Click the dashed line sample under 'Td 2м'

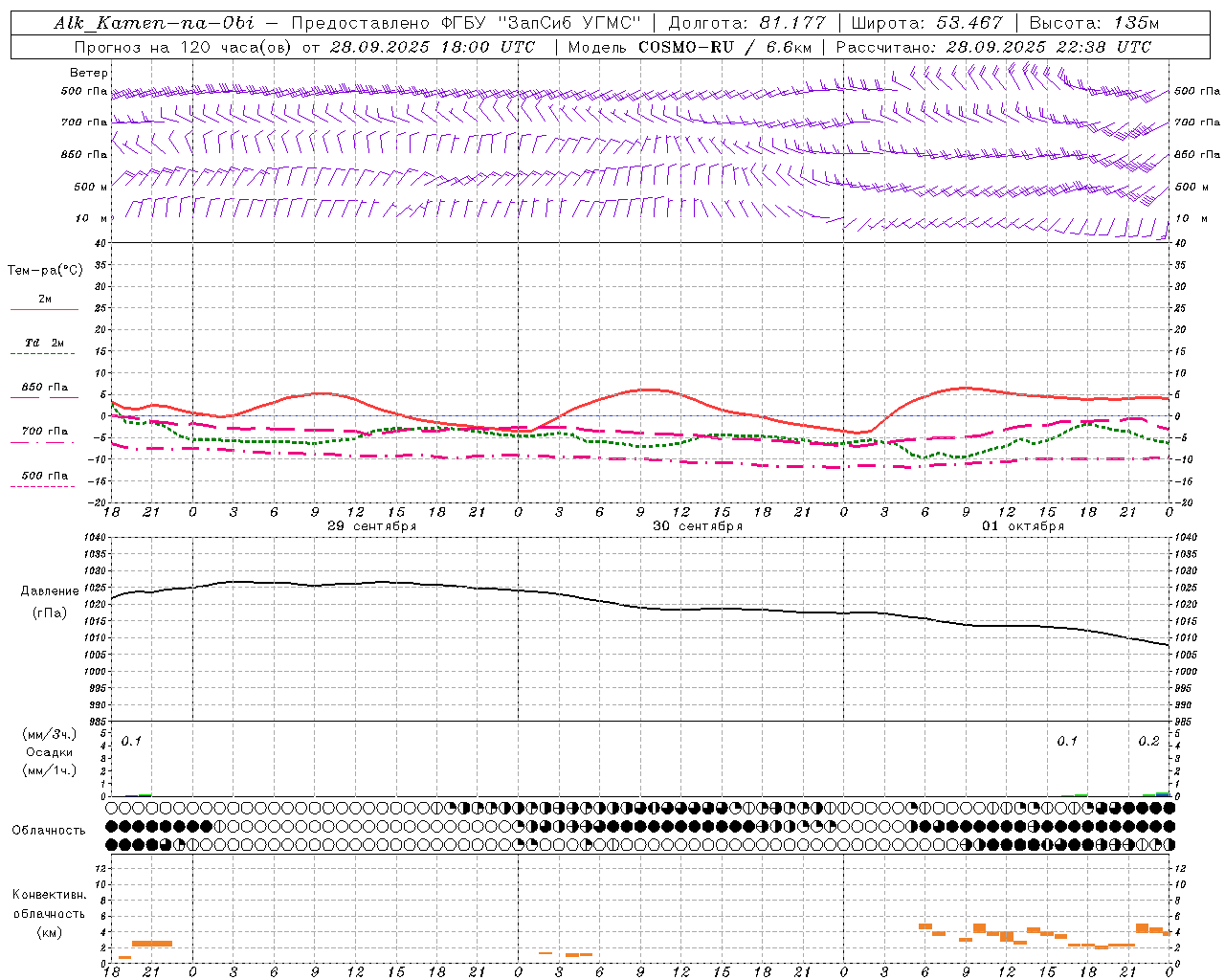(44, 354)
